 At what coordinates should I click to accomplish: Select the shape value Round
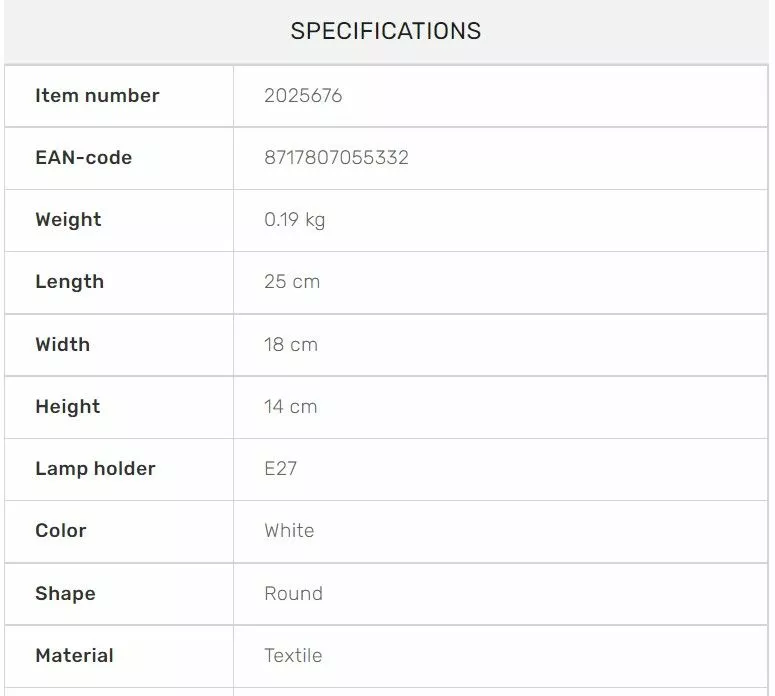point(293,594)
